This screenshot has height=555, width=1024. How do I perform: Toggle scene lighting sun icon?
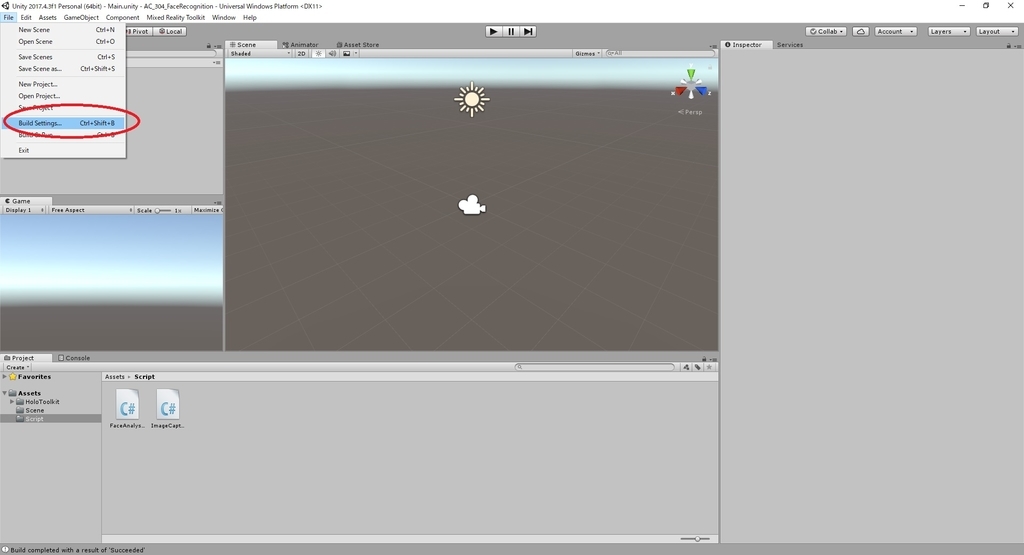pyautogui.click(x=318, y=54)
